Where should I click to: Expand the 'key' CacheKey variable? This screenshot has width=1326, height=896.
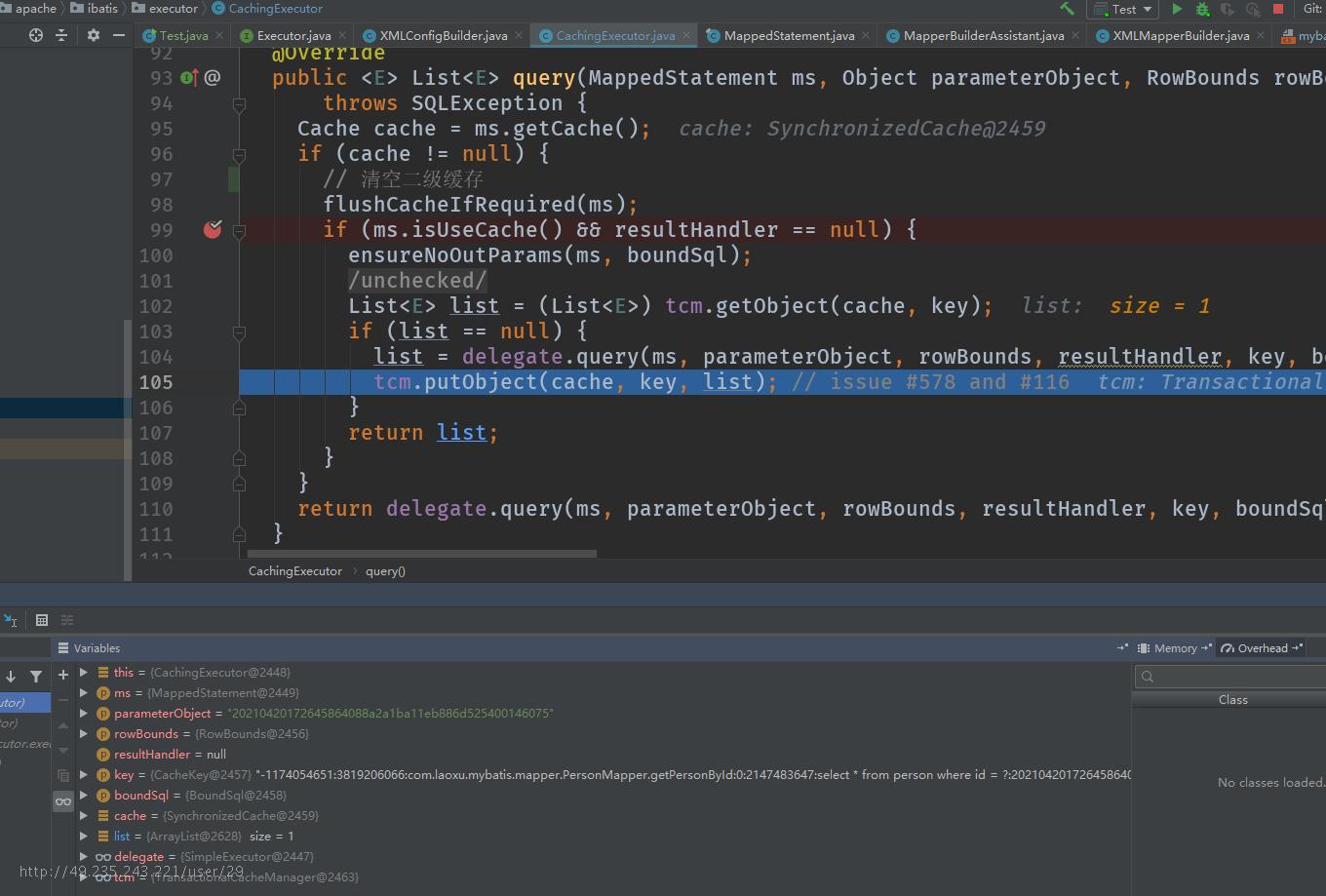(x=84, y=775)
